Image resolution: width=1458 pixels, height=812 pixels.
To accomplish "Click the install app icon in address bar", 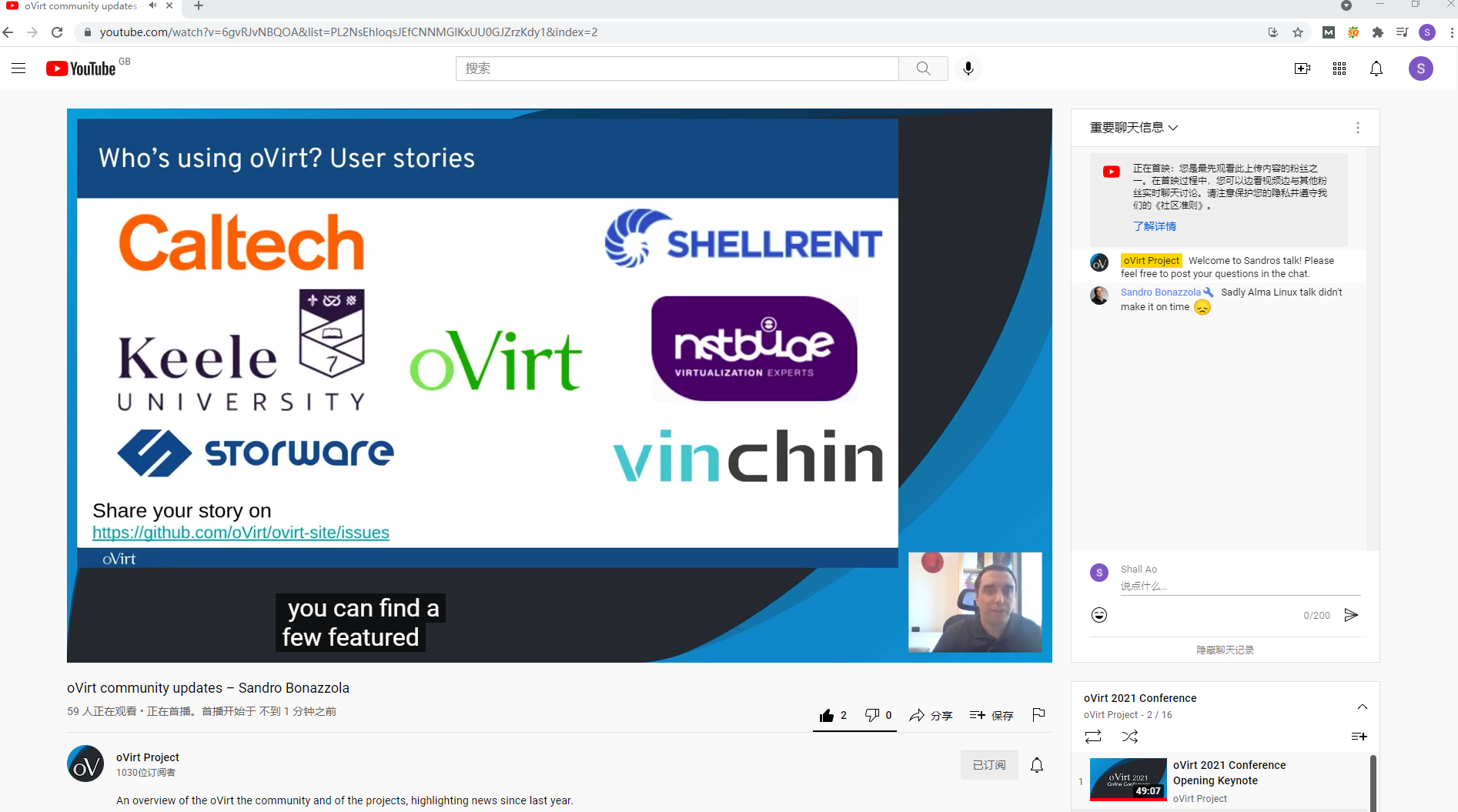I will click(x=1273, y=32).
